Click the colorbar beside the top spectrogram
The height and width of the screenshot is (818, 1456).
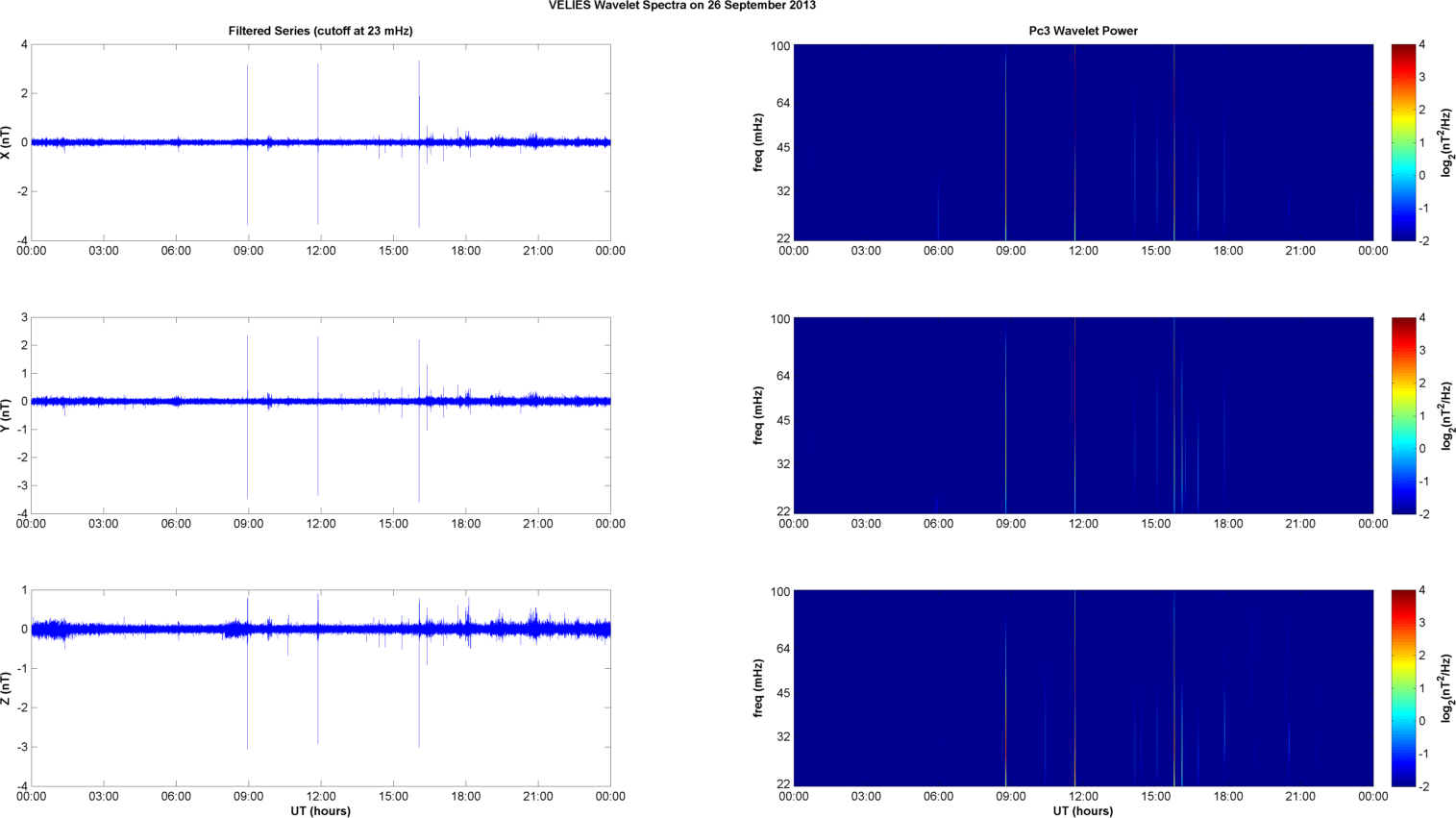coord(1403,142)
